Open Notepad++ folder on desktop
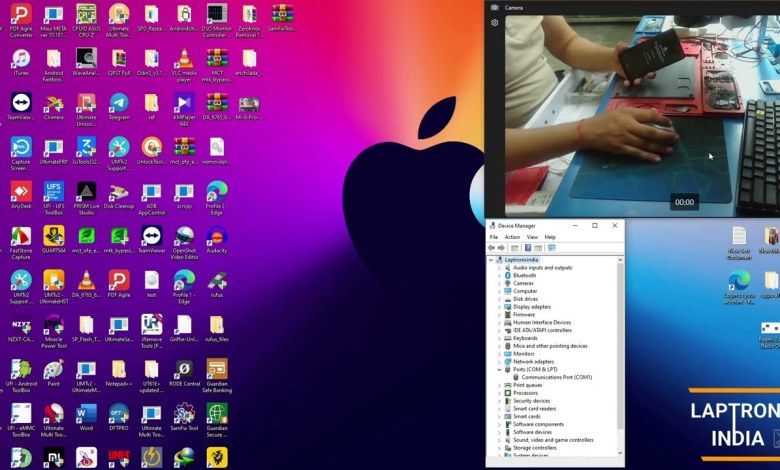Image resolution: width=780 pixels, height=470 pixels. tap(119, 373)
